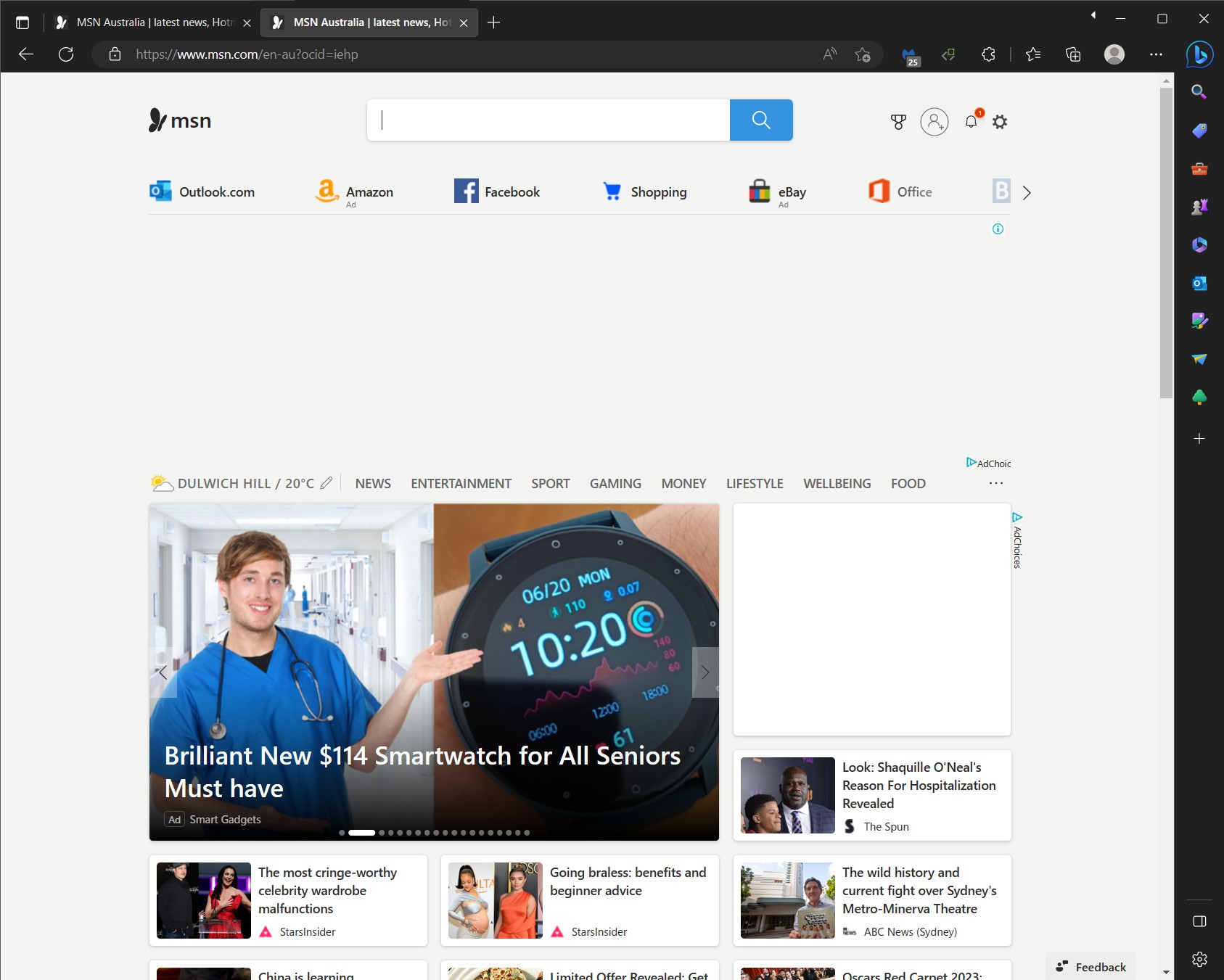Open the Feedback button
This screenshot has width=1224, height=980.
pyautogui.click(x=1091, y=967)
